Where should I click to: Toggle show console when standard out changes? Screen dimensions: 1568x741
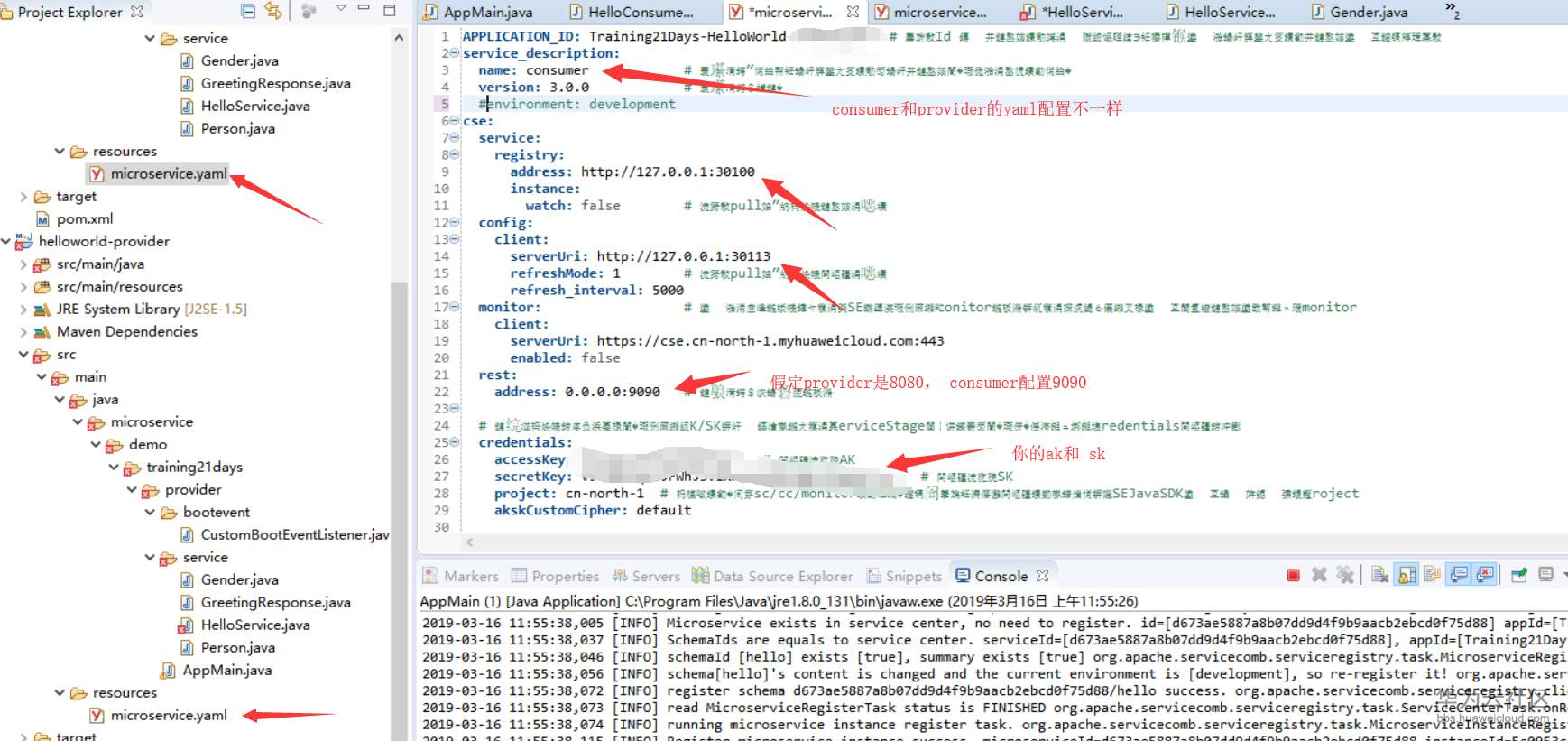[1459, 575]
